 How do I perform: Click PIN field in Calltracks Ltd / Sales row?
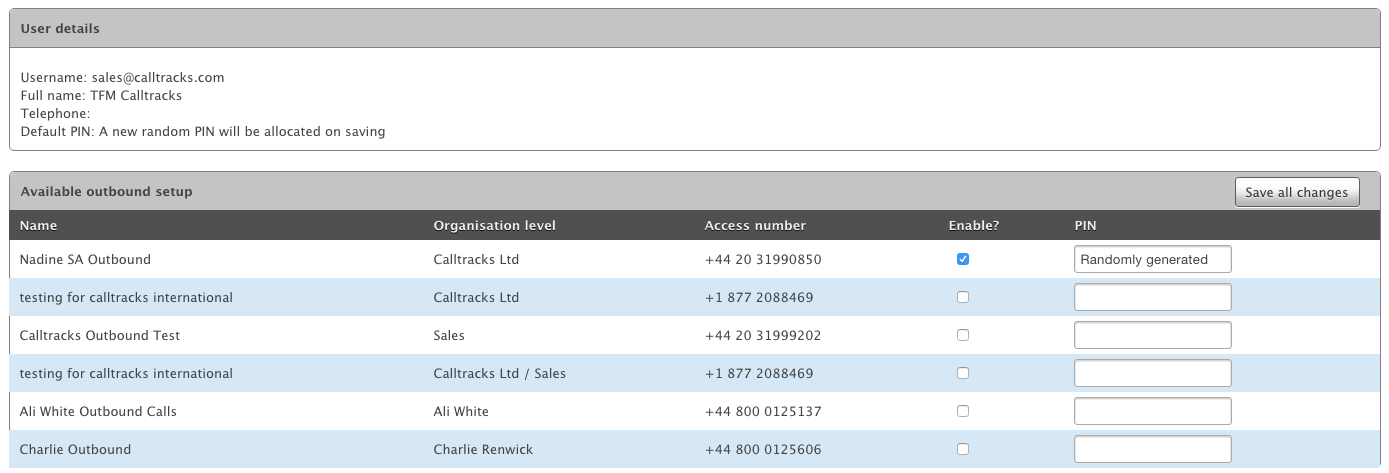click(1153, 373)
